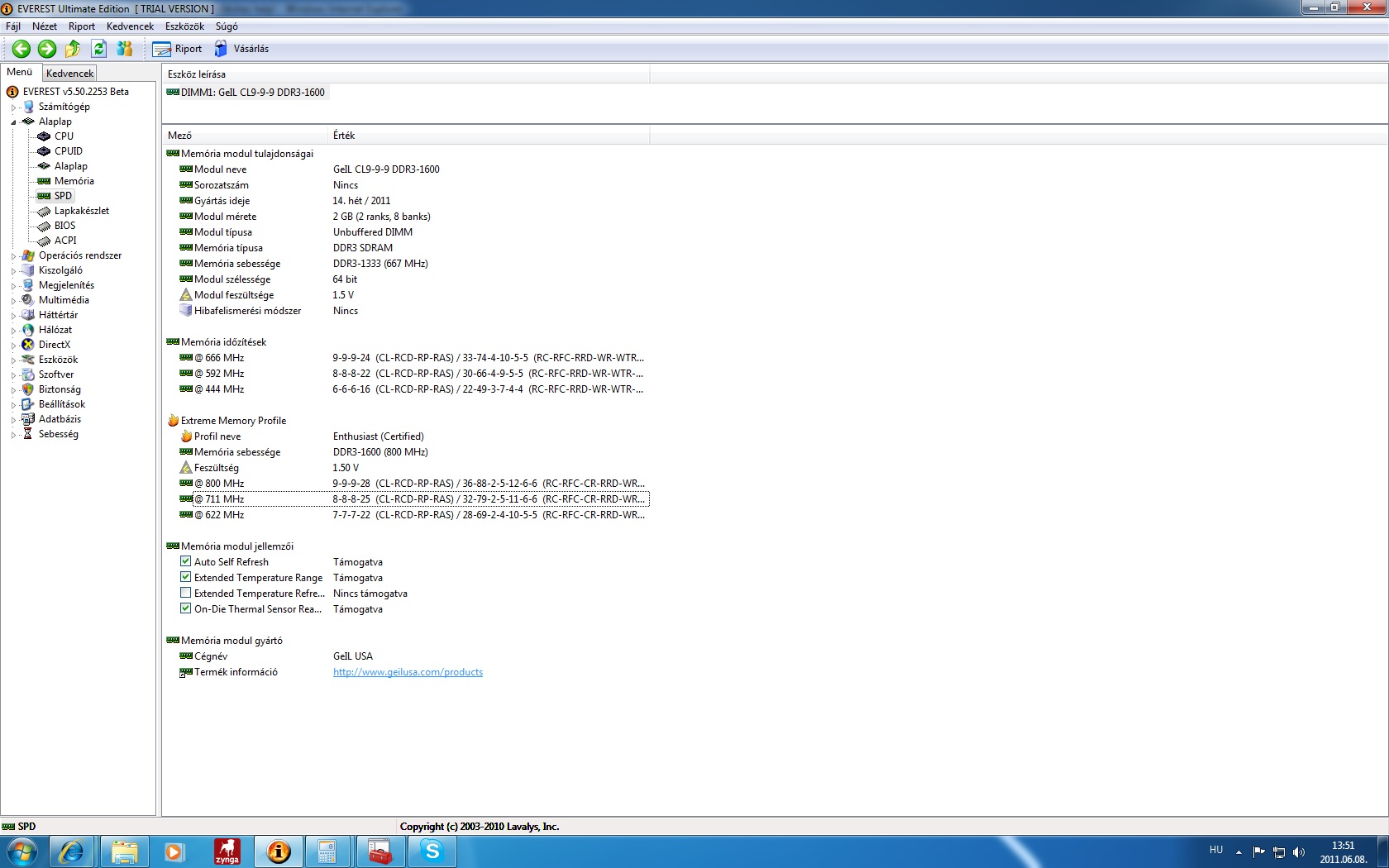Select the EVEREST v5.50.2253 Beta root node
Viewport: 1389px width, 868px height.
coord(76,92)
